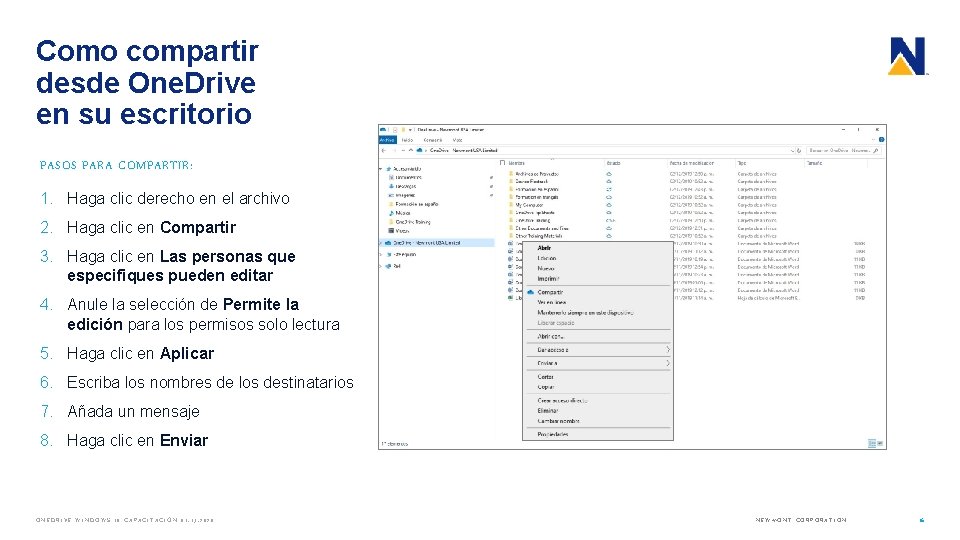Expand the Este equipo tree node
This screenshot has width=960, height=540.
(381, 254)
